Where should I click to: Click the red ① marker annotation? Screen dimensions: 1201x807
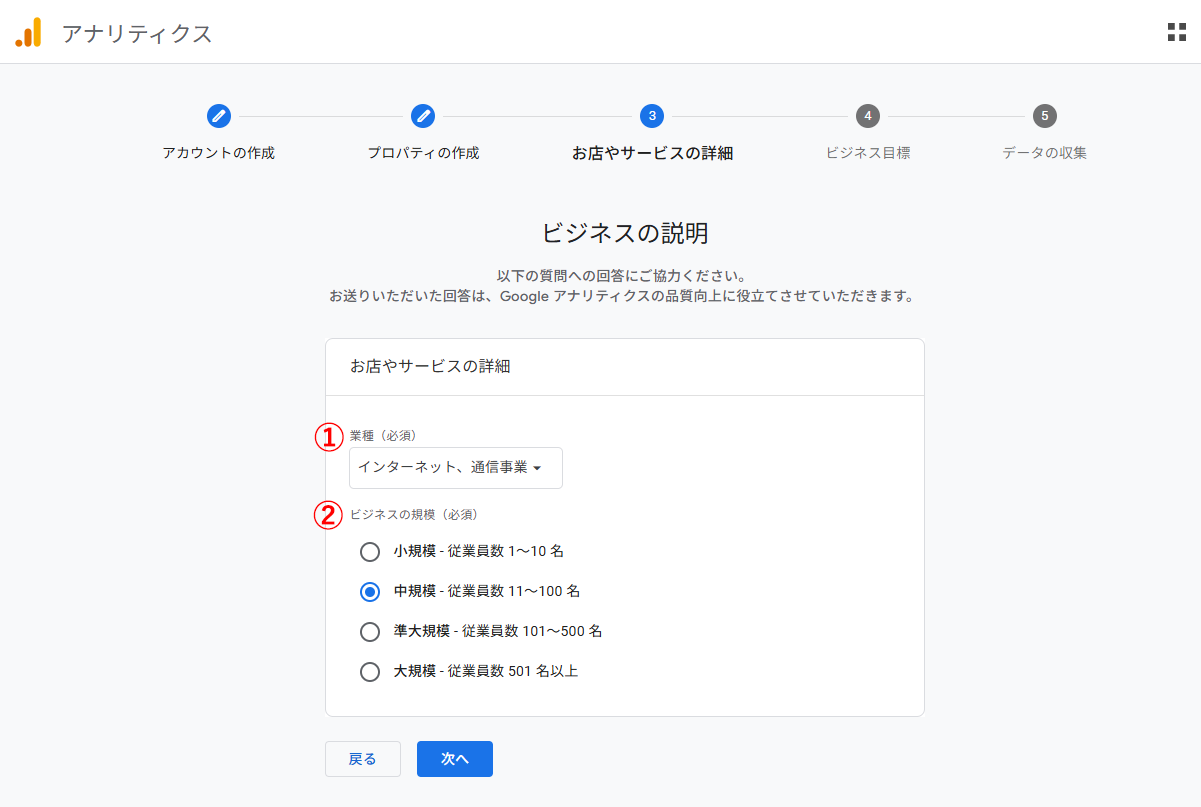[327, 435]
